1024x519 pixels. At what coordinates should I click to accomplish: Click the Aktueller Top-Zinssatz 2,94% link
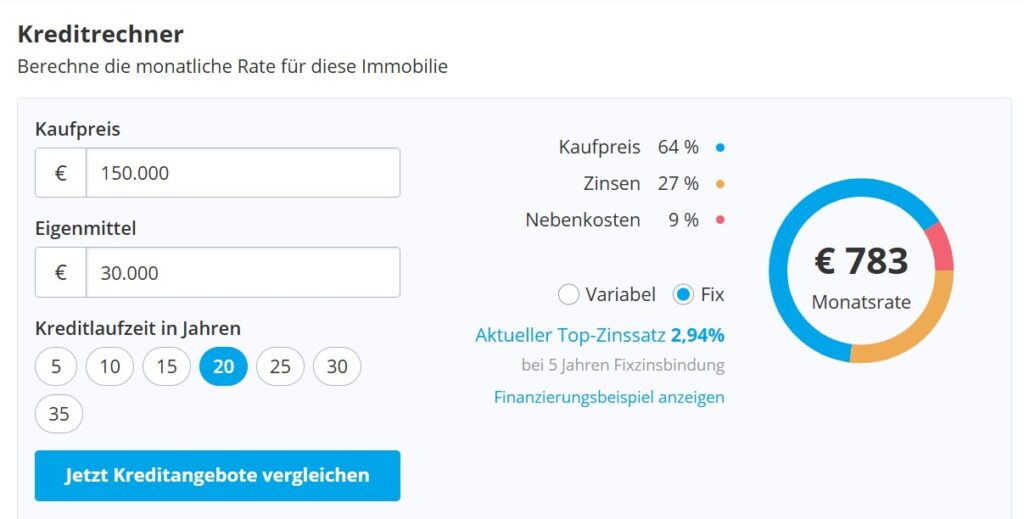[600, 335]
